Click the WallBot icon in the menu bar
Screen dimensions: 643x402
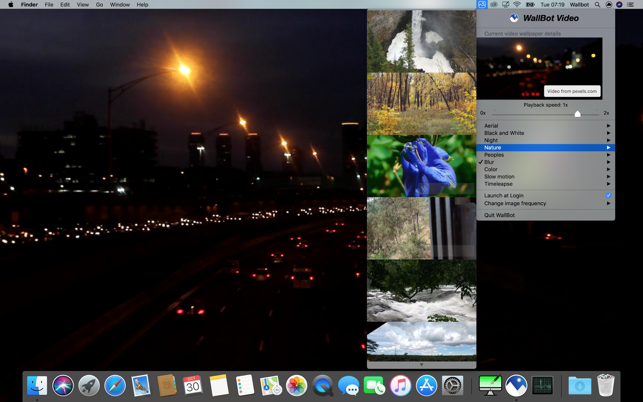[x=481, y=5]
